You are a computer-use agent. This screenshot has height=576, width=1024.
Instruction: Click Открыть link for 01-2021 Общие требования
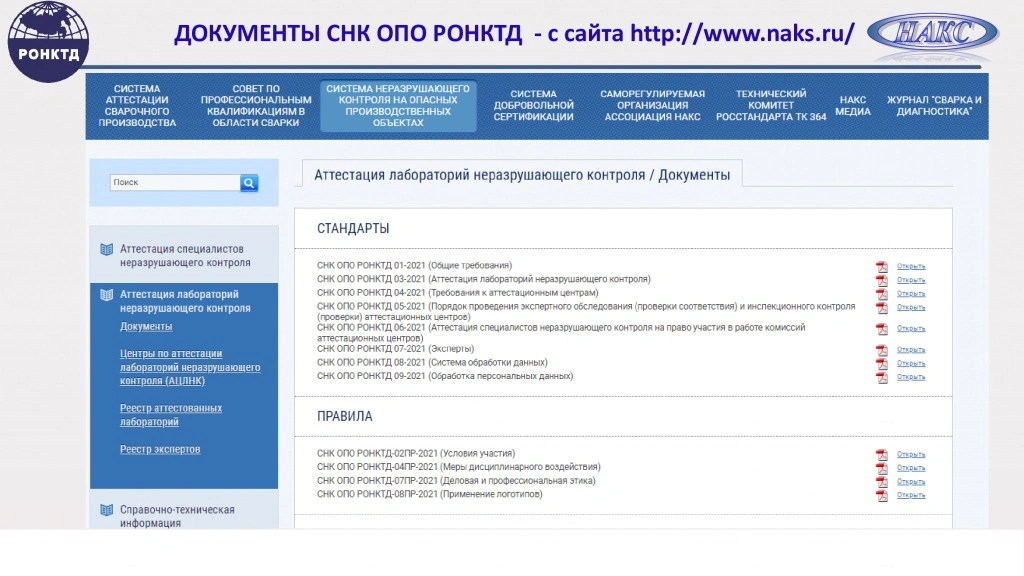click(911, 266)
